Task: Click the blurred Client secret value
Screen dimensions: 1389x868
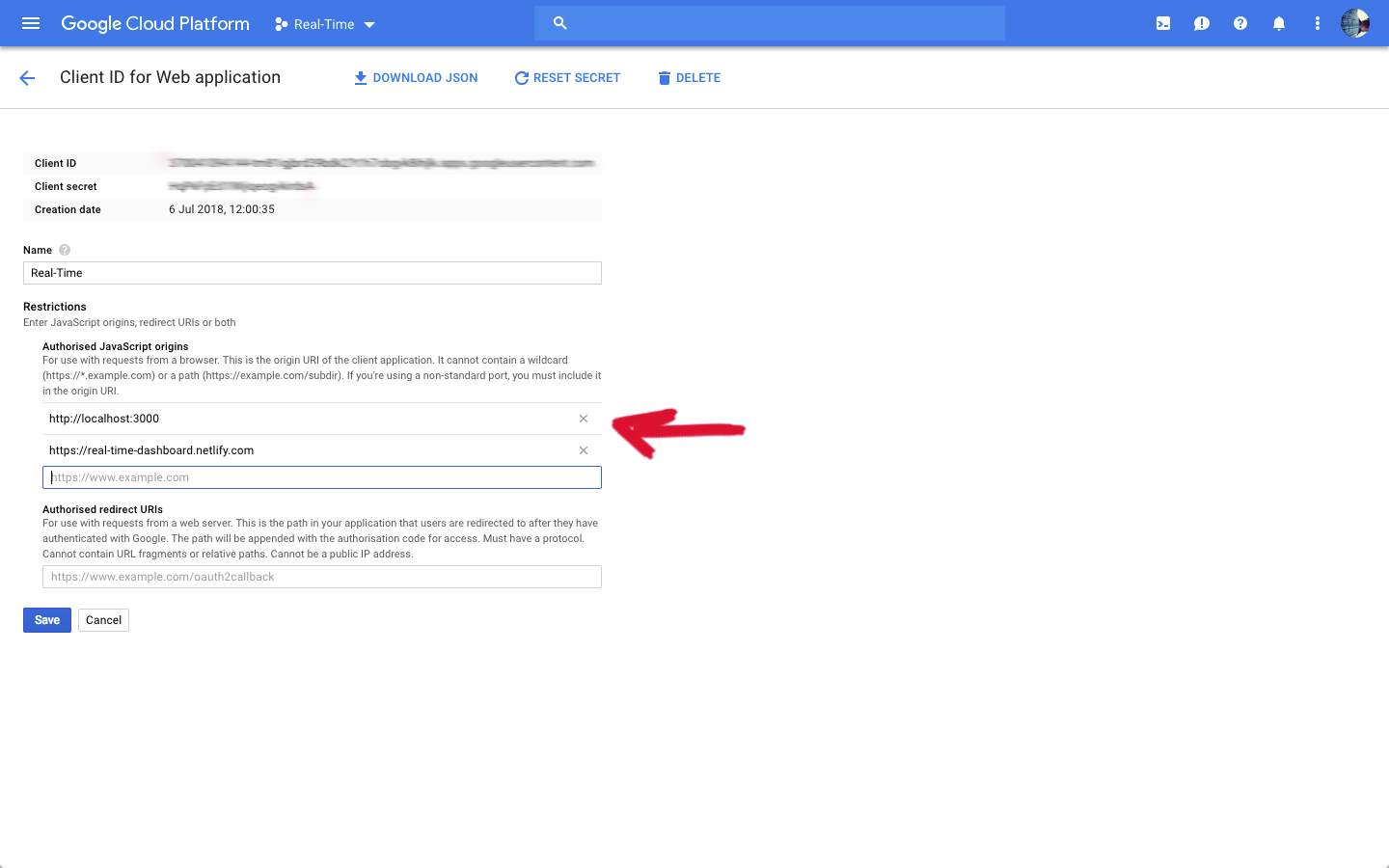Action: 242,186
